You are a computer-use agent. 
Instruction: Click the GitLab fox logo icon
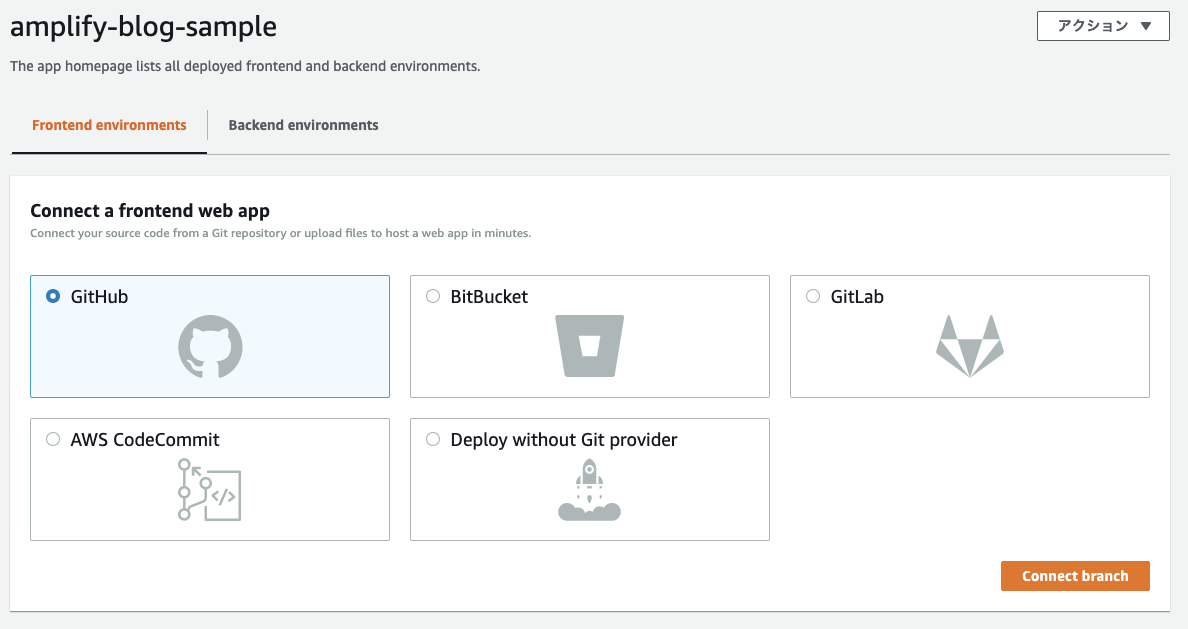pos(969,346)
